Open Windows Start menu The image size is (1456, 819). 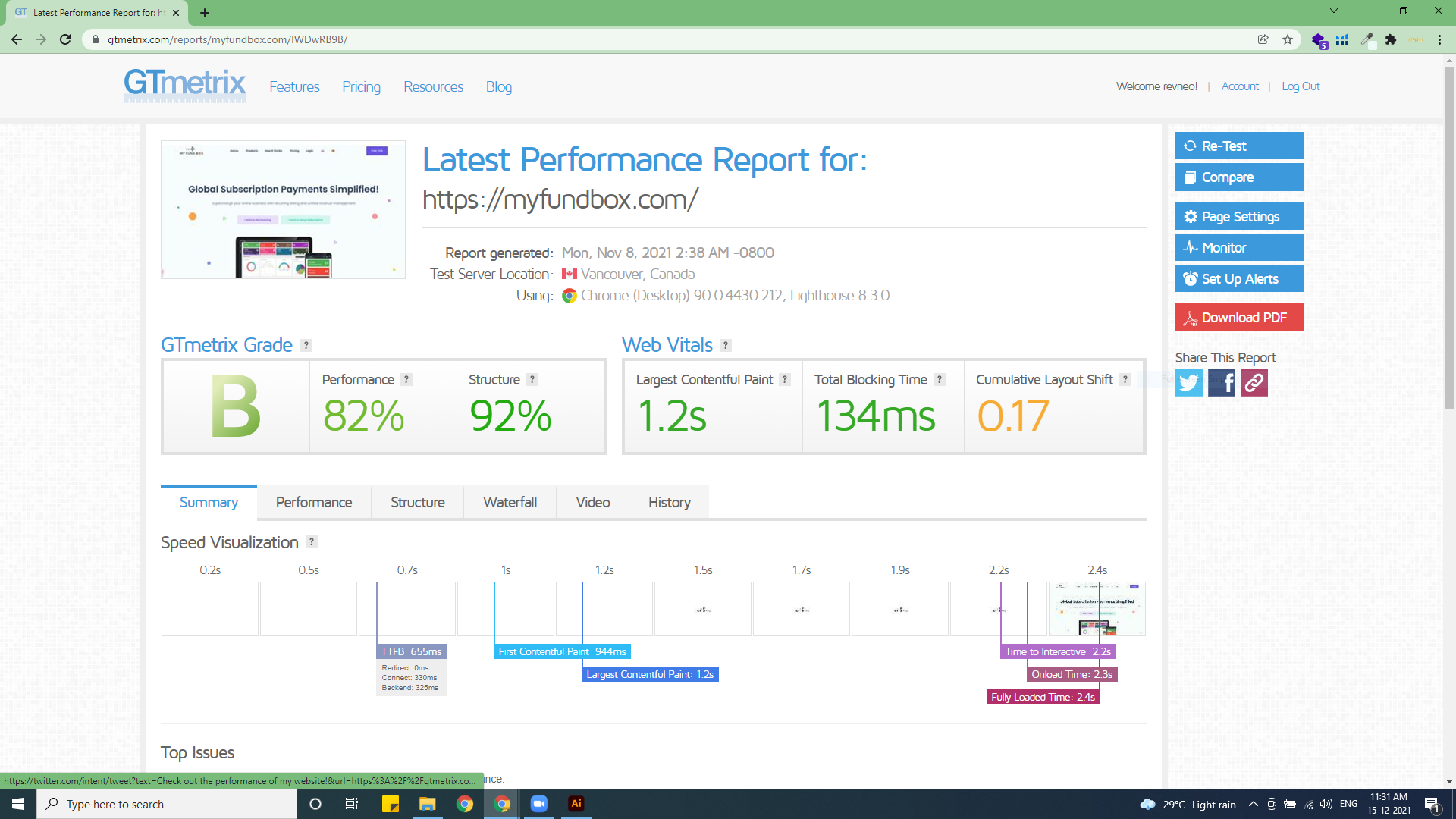(18, 804)
